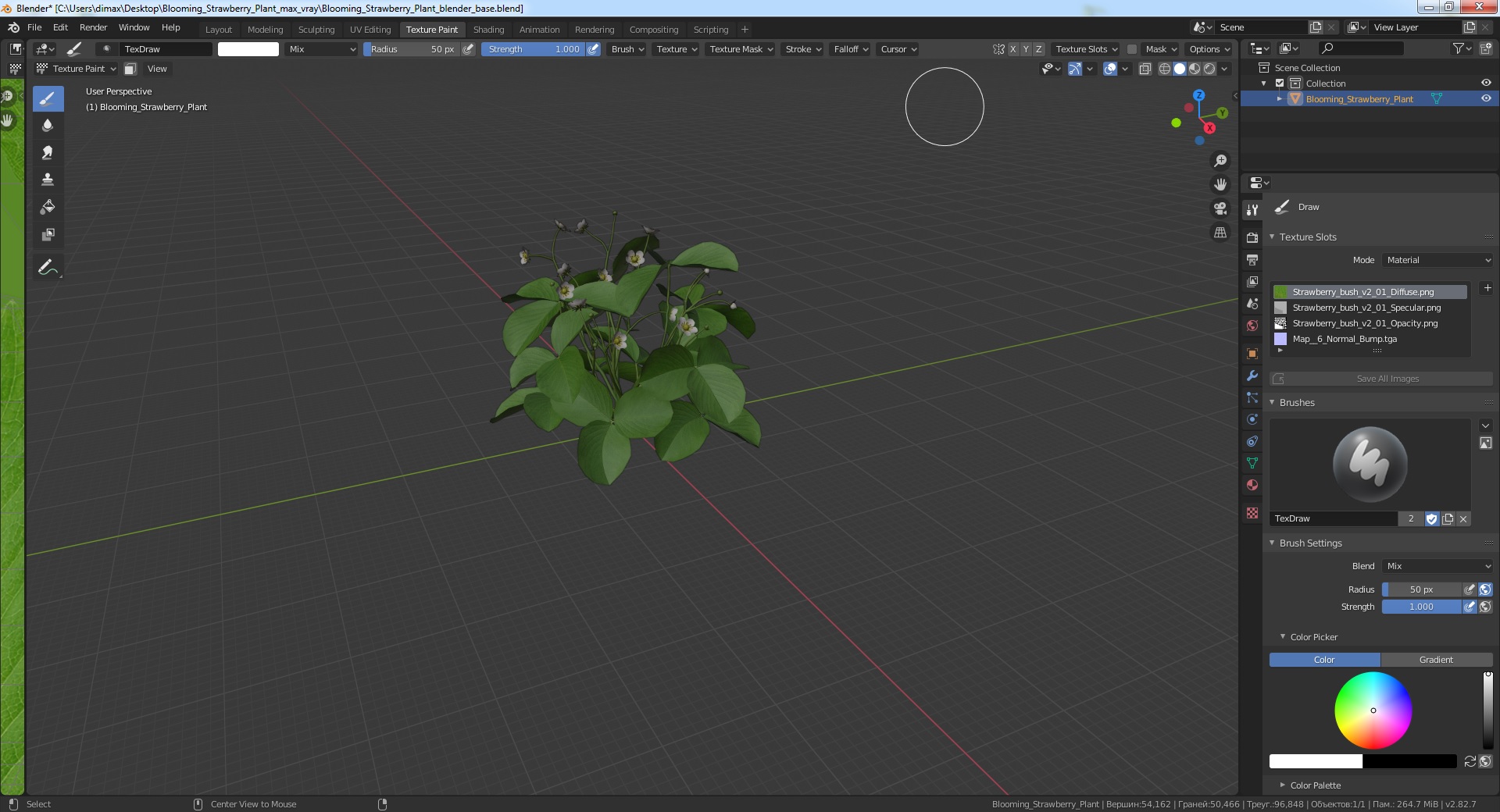Viewport: 1500px width, 812px height.
Task: Open Render properties tab
Action: (x=1252, y=237)
